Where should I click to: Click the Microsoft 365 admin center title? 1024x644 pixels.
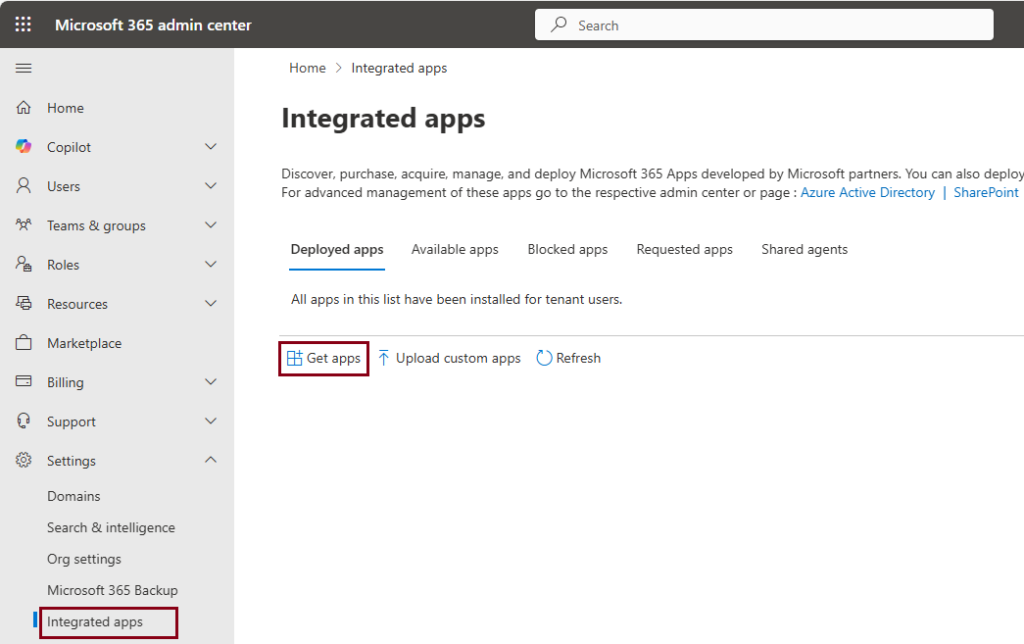point(153,25)
